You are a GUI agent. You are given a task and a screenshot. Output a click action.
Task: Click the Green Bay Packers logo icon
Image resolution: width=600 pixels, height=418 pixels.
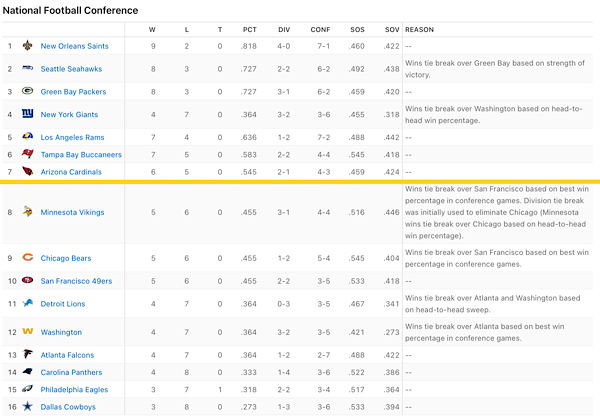click(x=27, y=91)
